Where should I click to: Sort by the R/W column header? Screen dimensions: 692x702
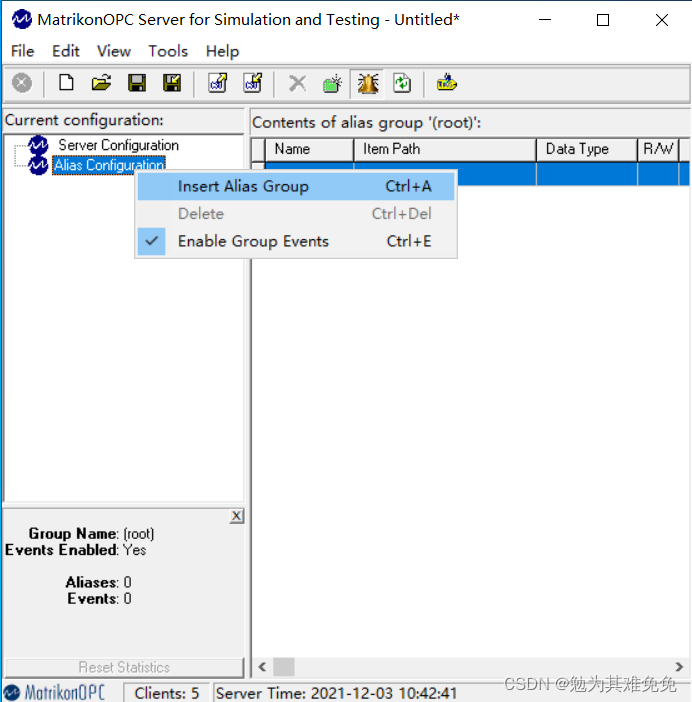(x=658, y=149)
